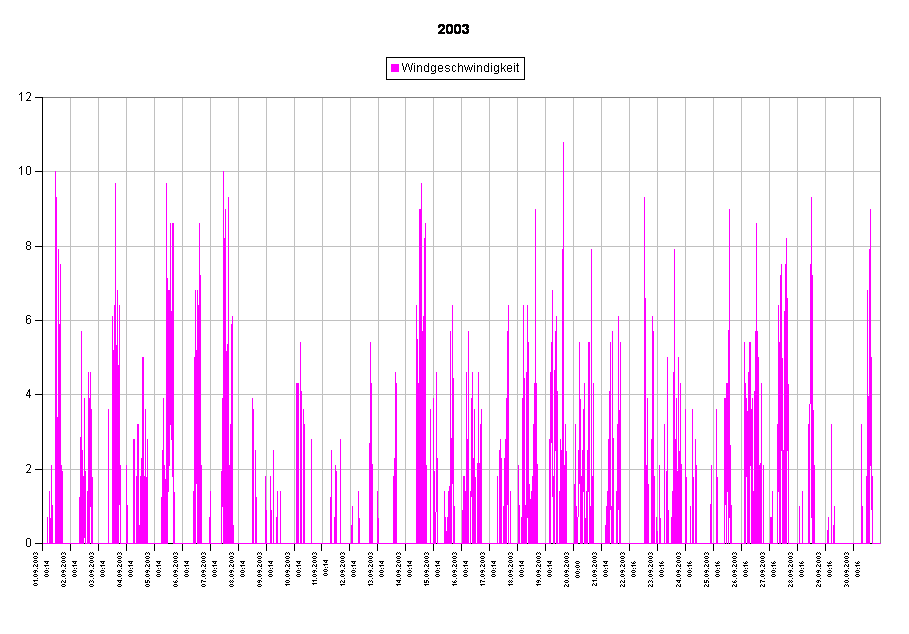The height and width of the screenshot is (634, 909).
Task: Click the black area right of the legend
Action: click(x=700, y=68)
